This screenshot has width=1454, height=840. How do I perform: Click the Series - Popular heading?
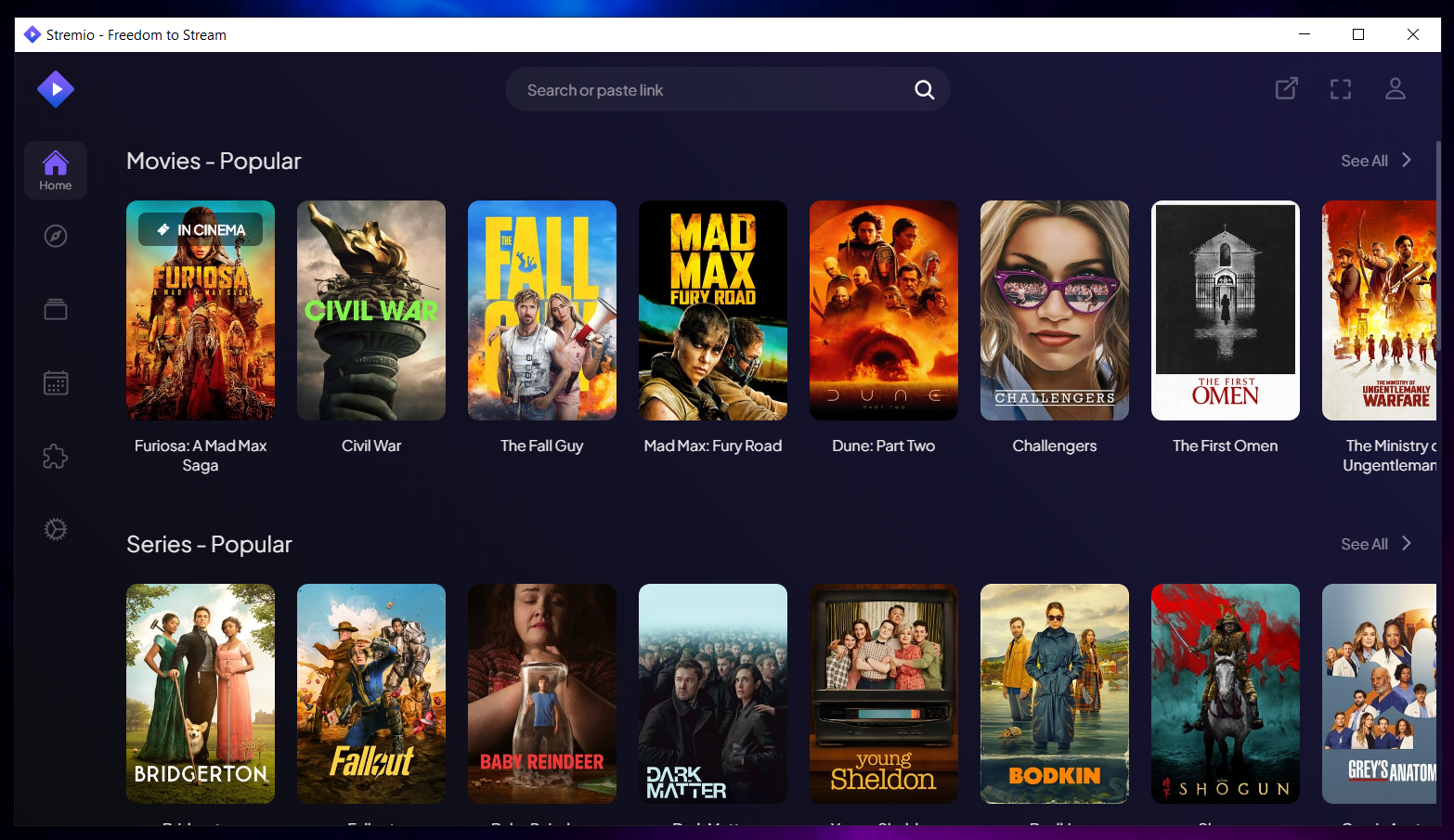pyautogui.click(x=209, y=544)
